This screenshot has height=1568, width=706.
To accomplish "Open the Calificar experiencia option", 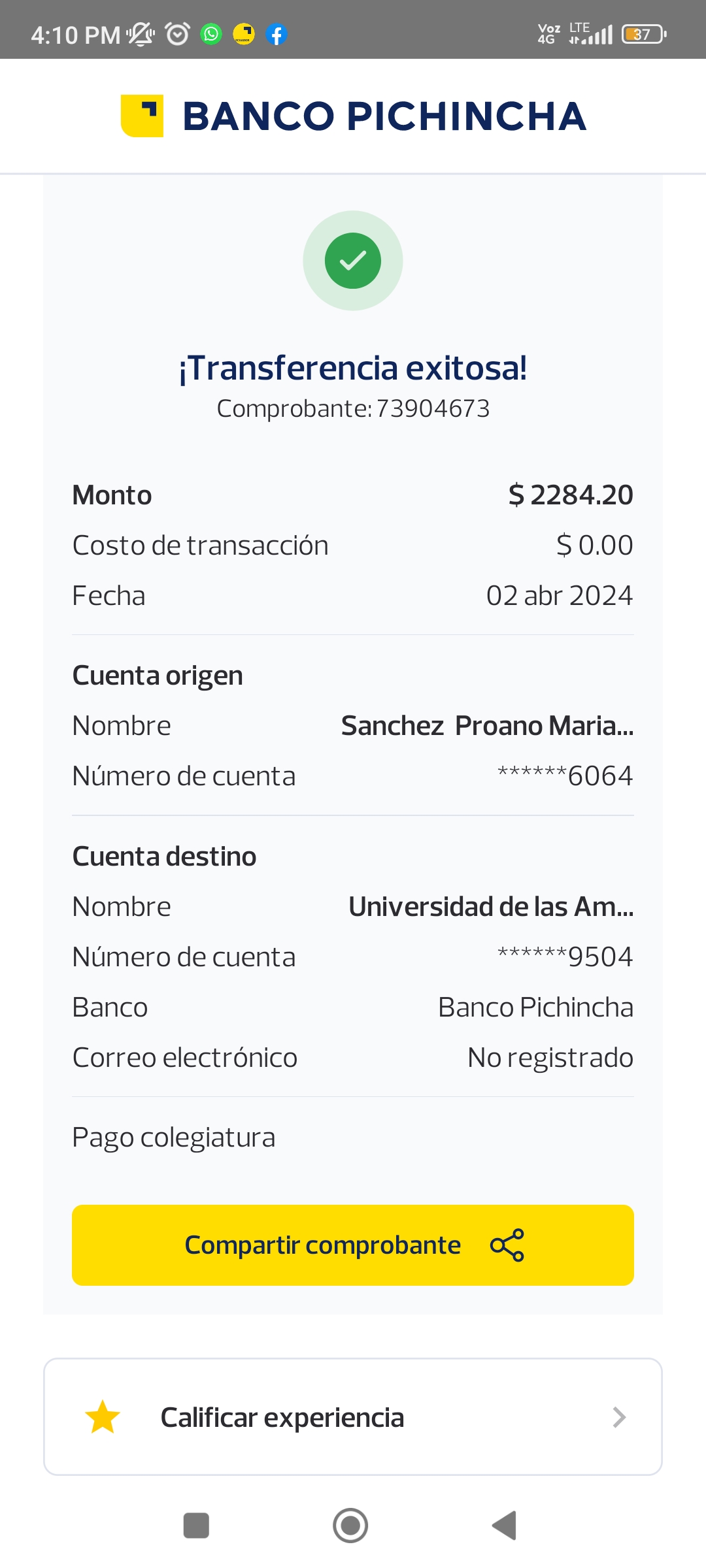I will [282, 1417].
